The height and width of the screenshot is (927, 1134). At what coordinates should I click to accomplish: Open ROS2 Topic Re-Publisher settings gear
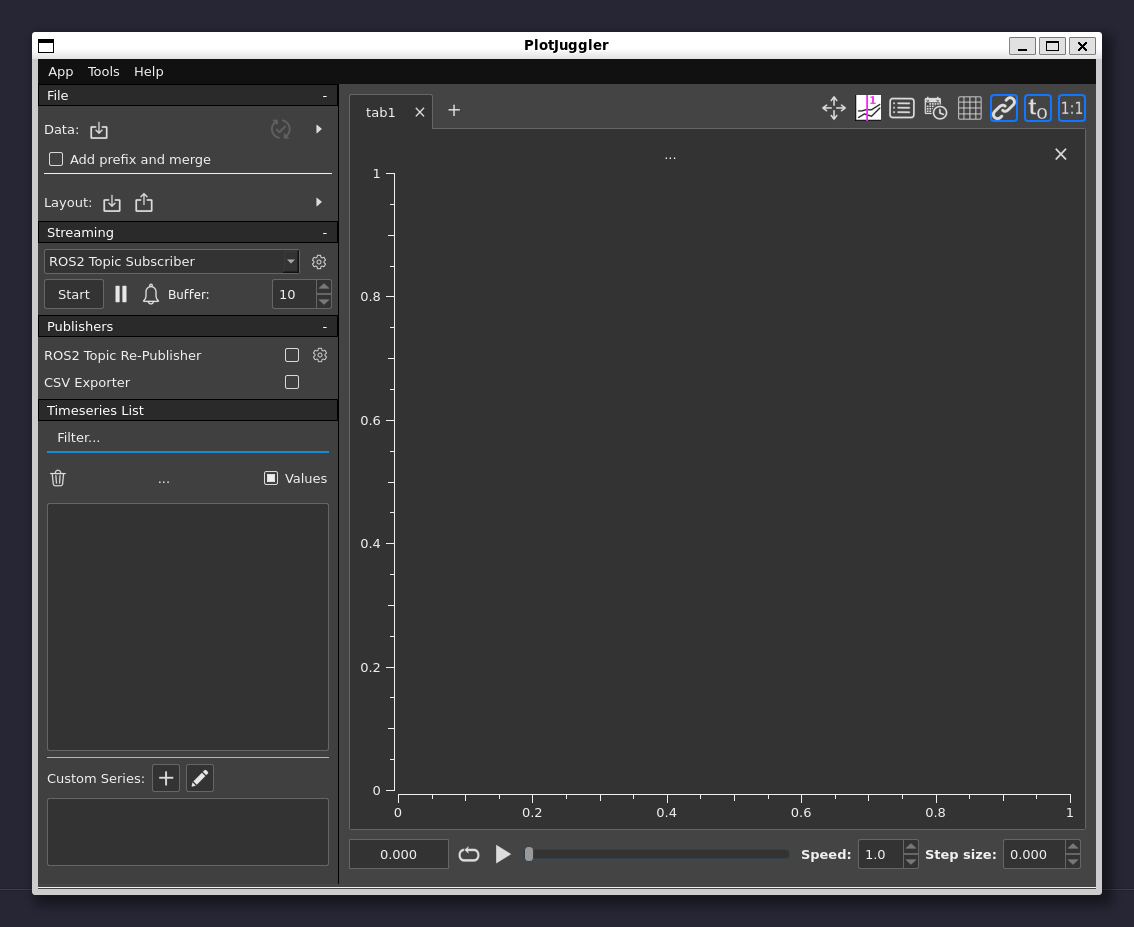click(320, 355)
